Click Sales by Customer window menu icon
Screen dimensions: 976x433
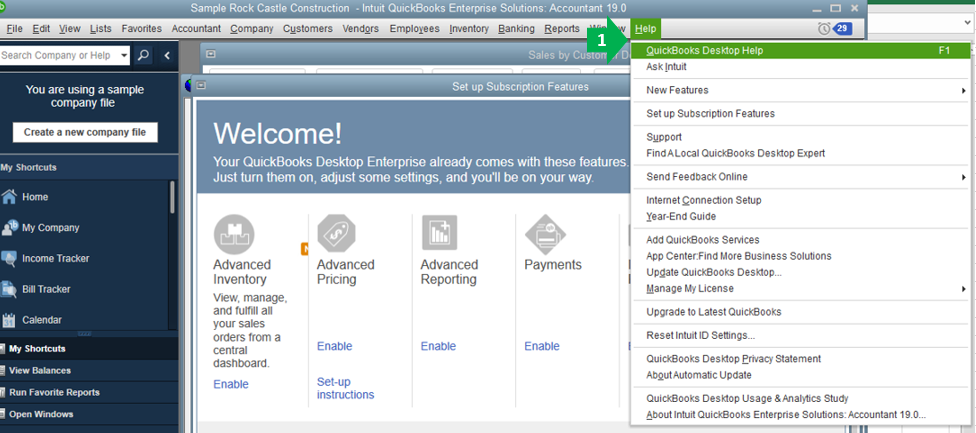click(210, 55)
